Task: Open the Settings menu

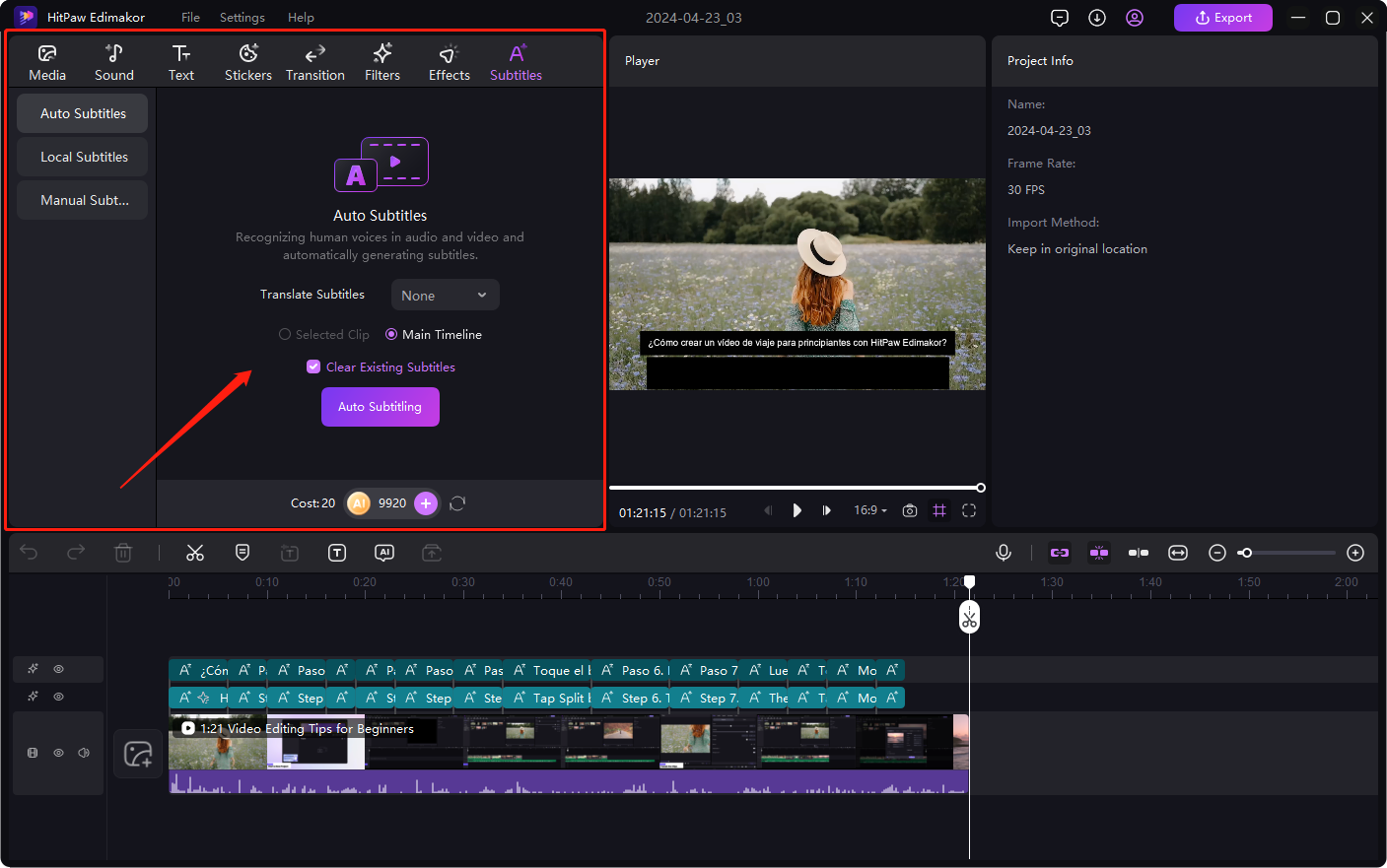Action: click(242, 18)
